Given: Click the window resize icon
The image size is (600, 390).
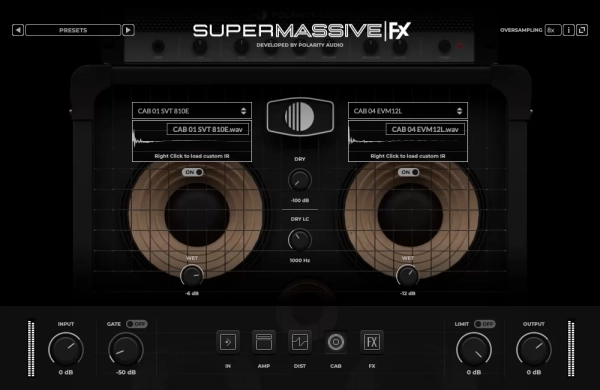Looking at the screenshot, I should pos(582,30).
